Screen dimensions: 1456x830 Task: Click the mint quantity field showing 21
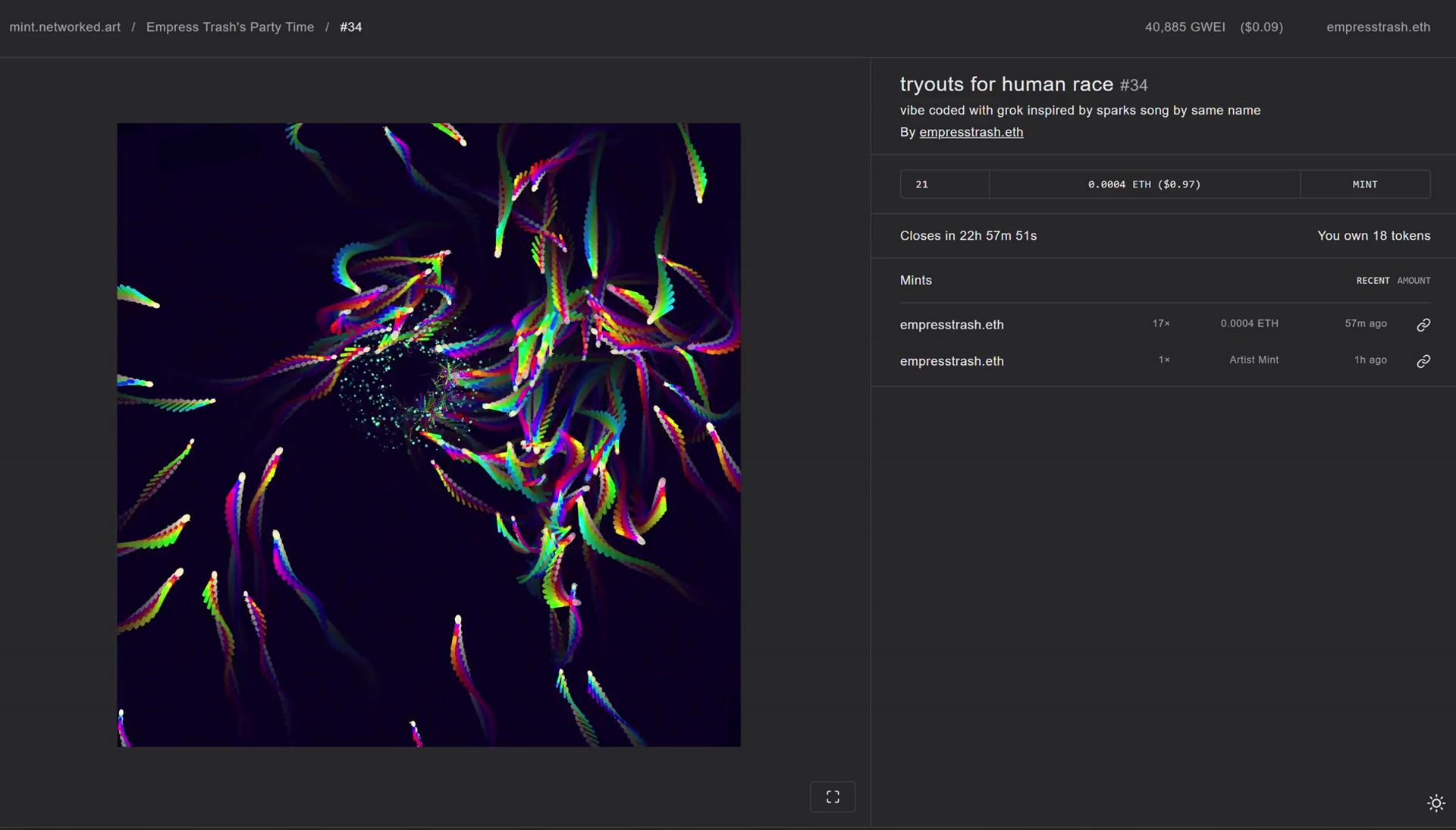click(x=943, y=184)
